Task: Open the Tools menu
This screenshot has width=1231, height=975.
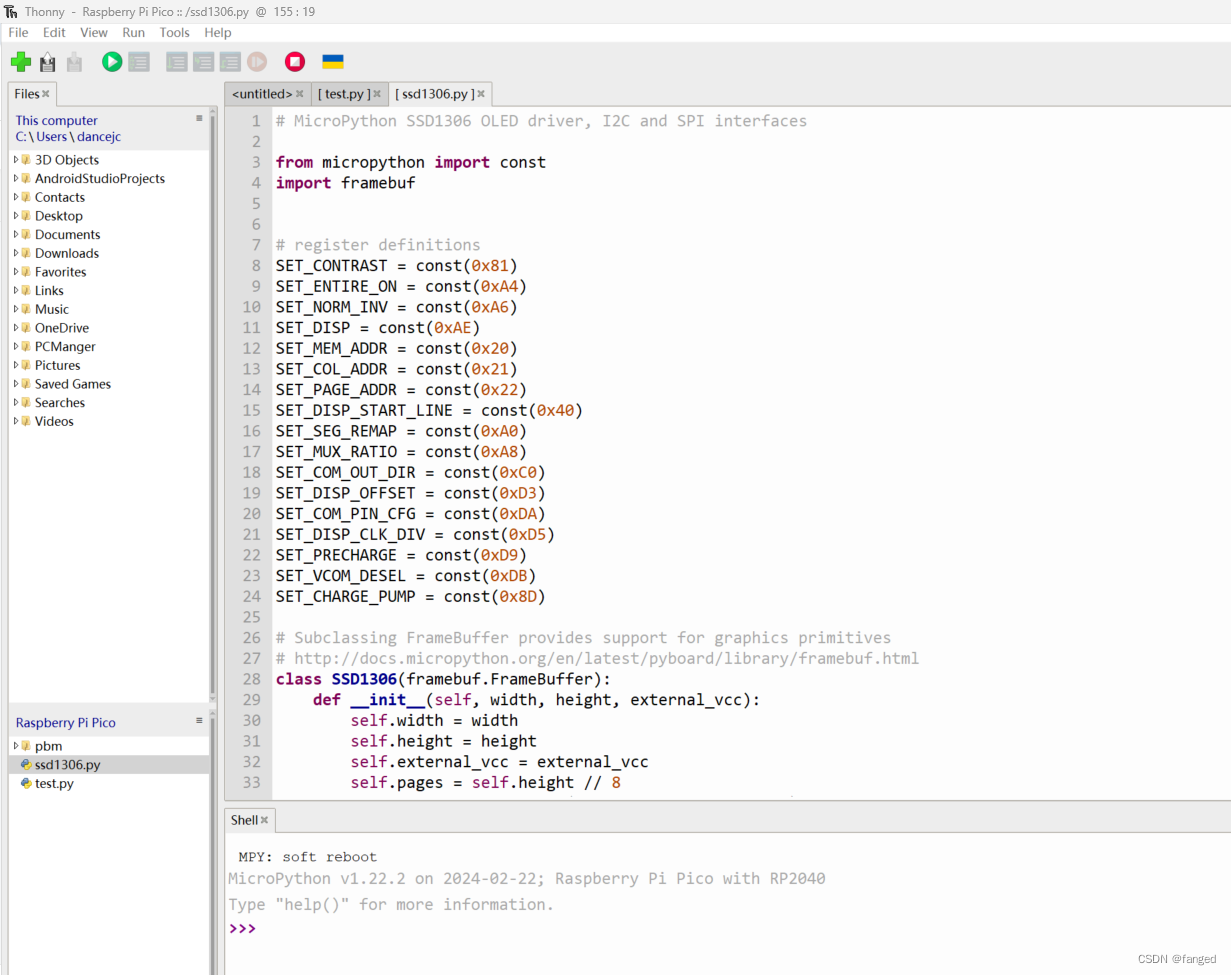Action: click(175, 32)
